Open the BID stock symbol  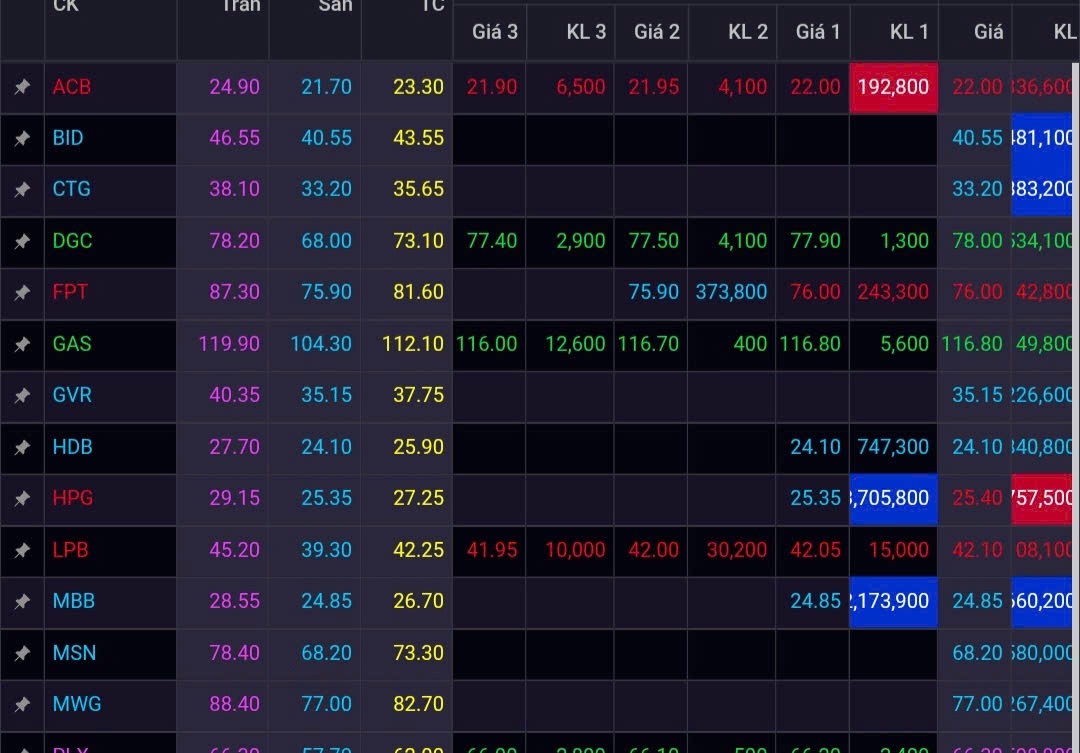click(68, 138)
